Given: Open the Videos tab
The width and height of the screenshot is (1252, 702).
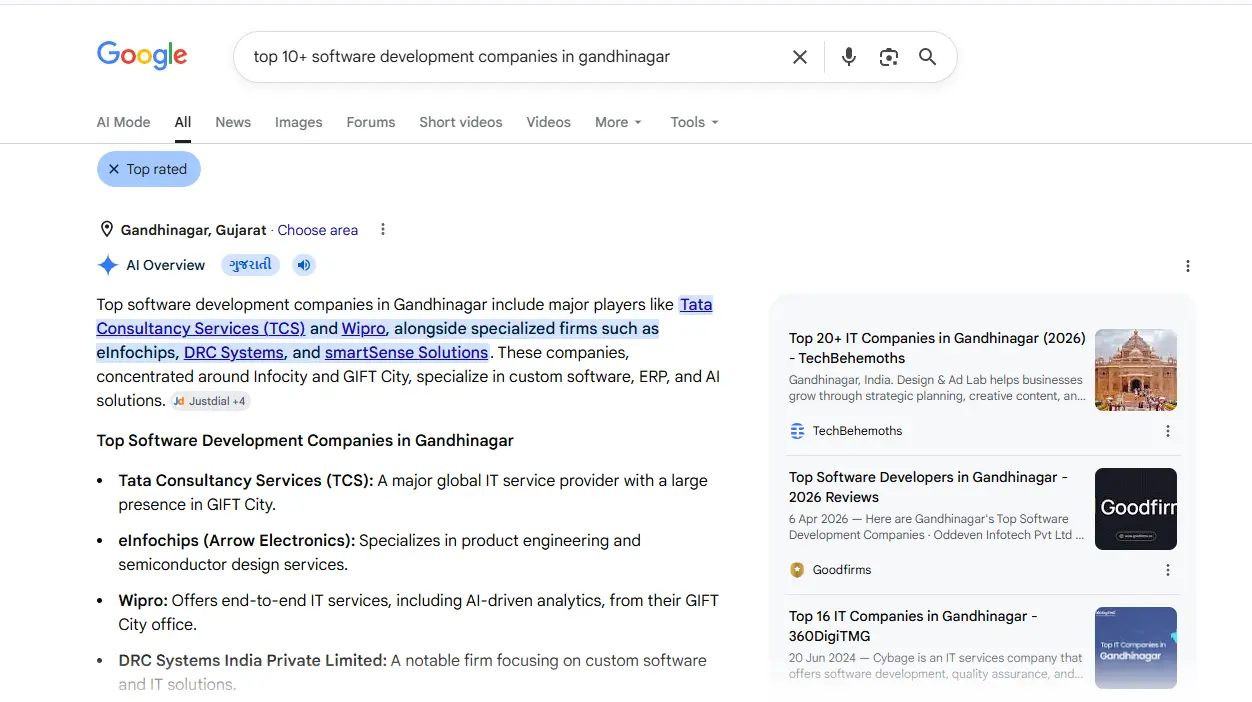Looking at the screenshot, I should (549, 122).
